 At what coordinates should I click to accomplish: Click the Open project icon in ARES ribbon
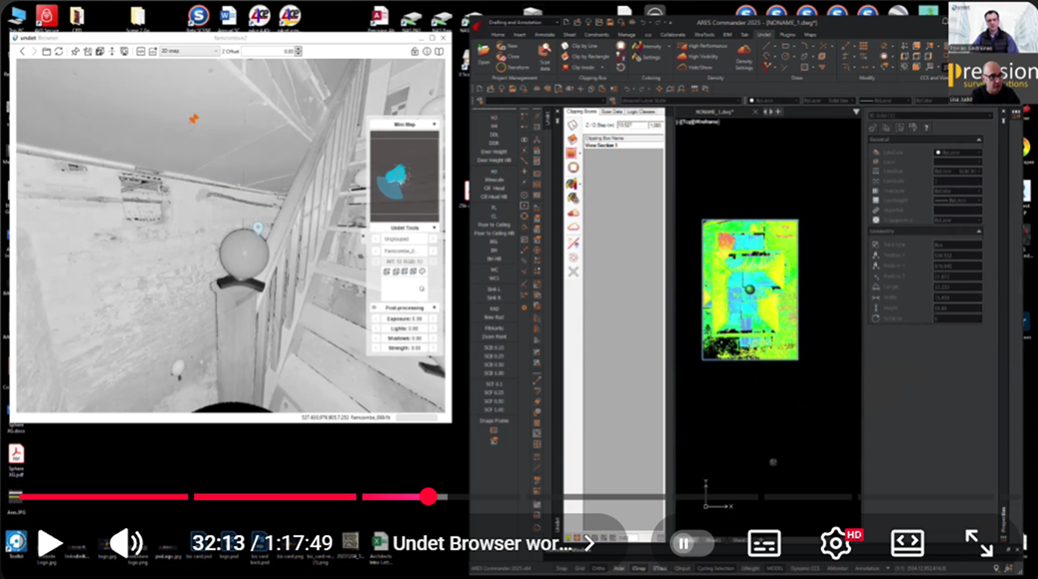[483, 54]
